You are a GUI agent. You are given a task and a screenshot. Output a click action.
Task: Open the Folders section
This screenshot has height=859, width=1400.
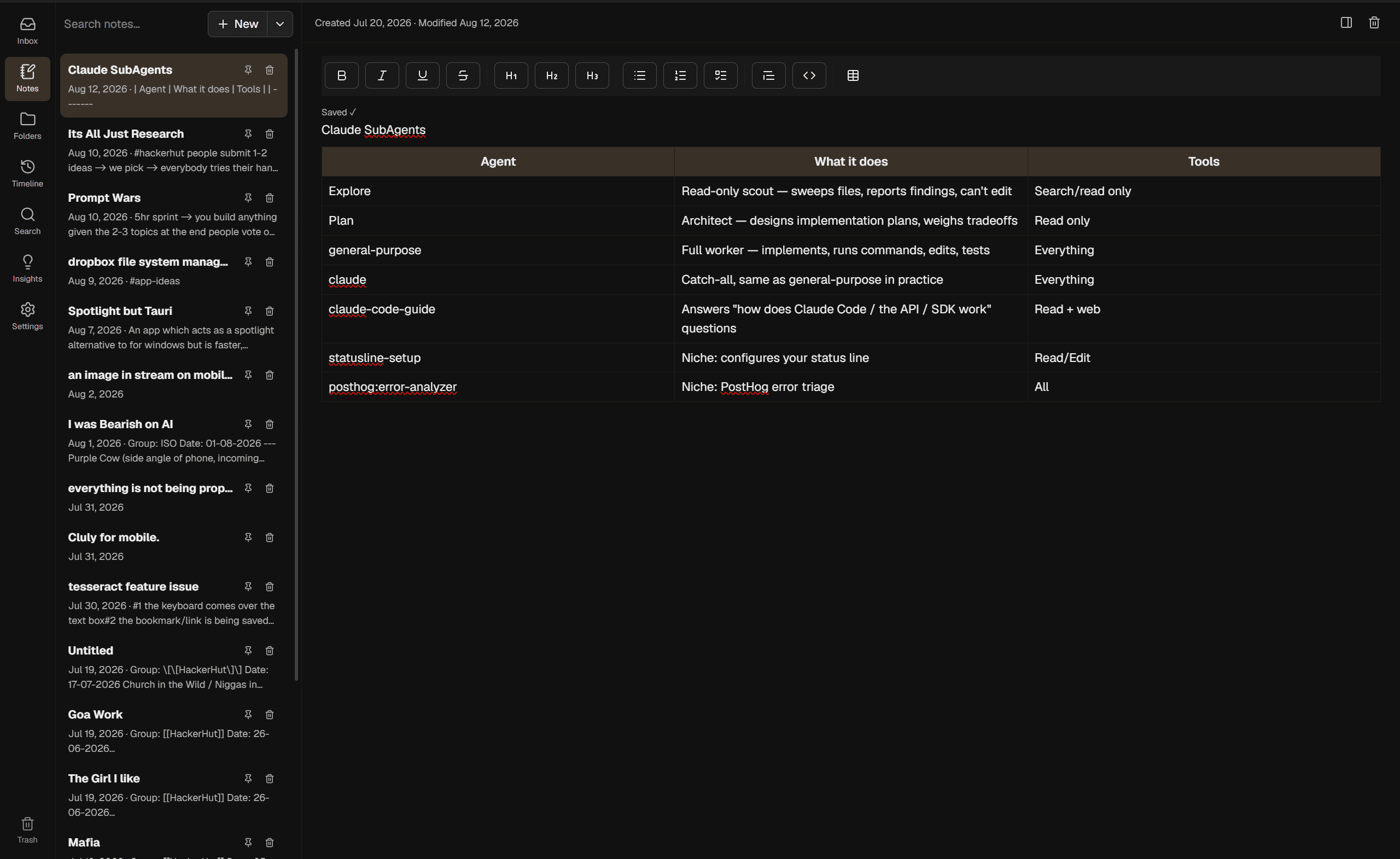click(x=27, y=126)
